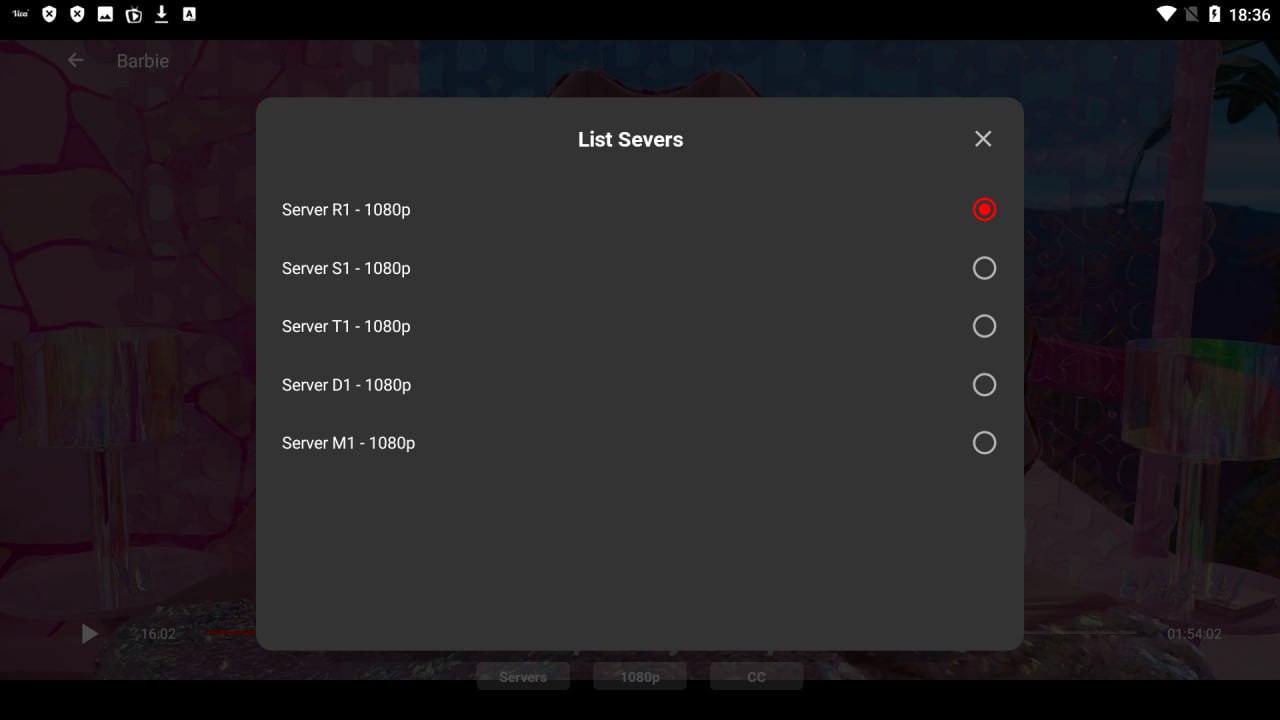Viewport: 1280px width, 720px height.
Task: Tap 'Server S1 - 1080p' list entry
Action: (x=346, y=268)
